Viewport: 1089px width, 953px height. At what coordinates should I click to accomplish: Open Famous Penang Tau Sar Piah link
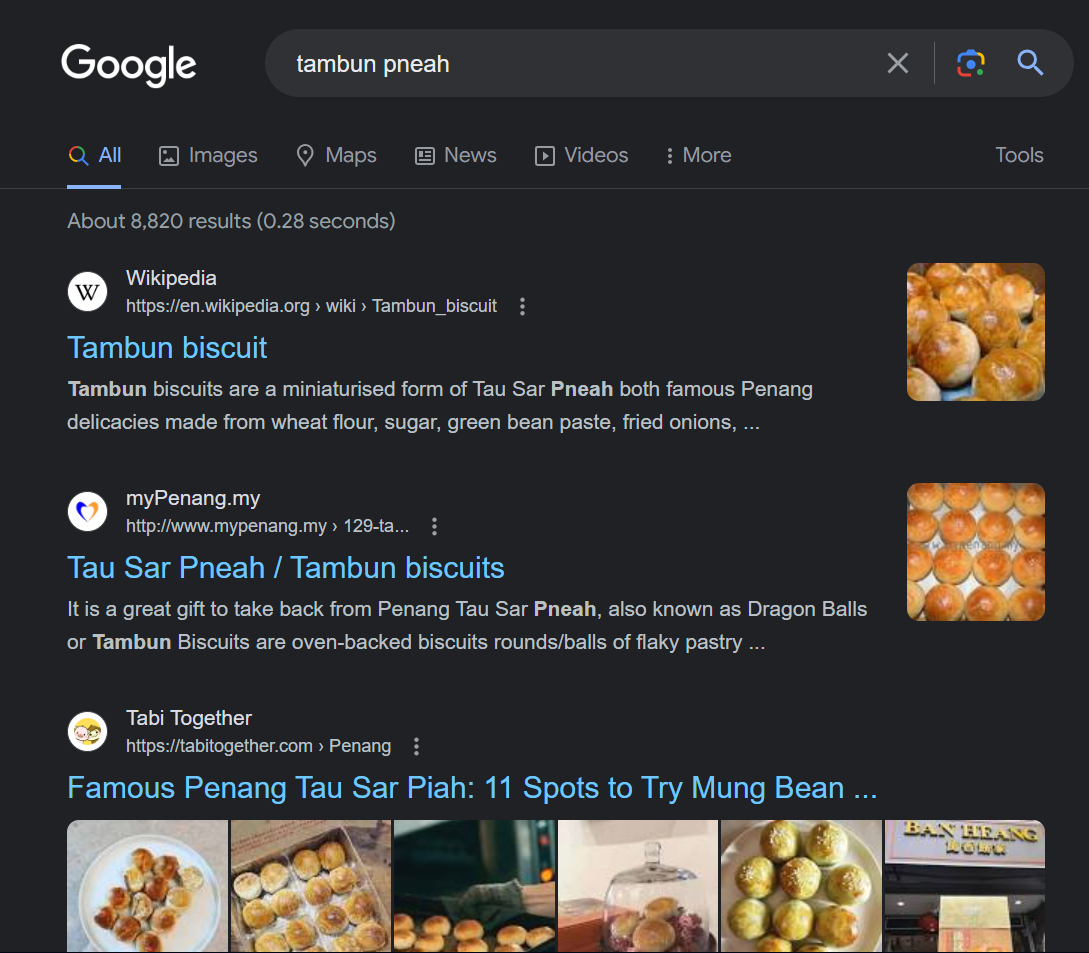[x=472, y=788]
